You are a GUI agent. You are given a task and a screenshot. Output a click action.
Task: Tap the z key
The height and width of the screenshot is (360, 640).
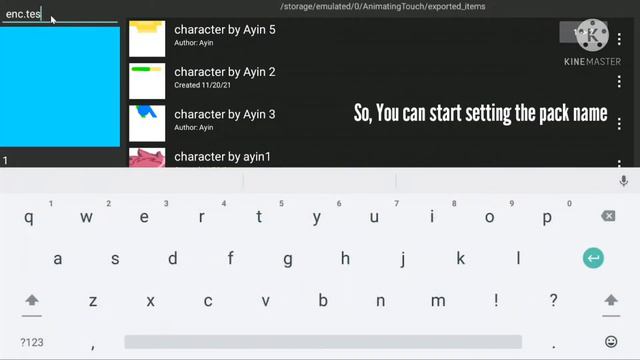point(93,301)
